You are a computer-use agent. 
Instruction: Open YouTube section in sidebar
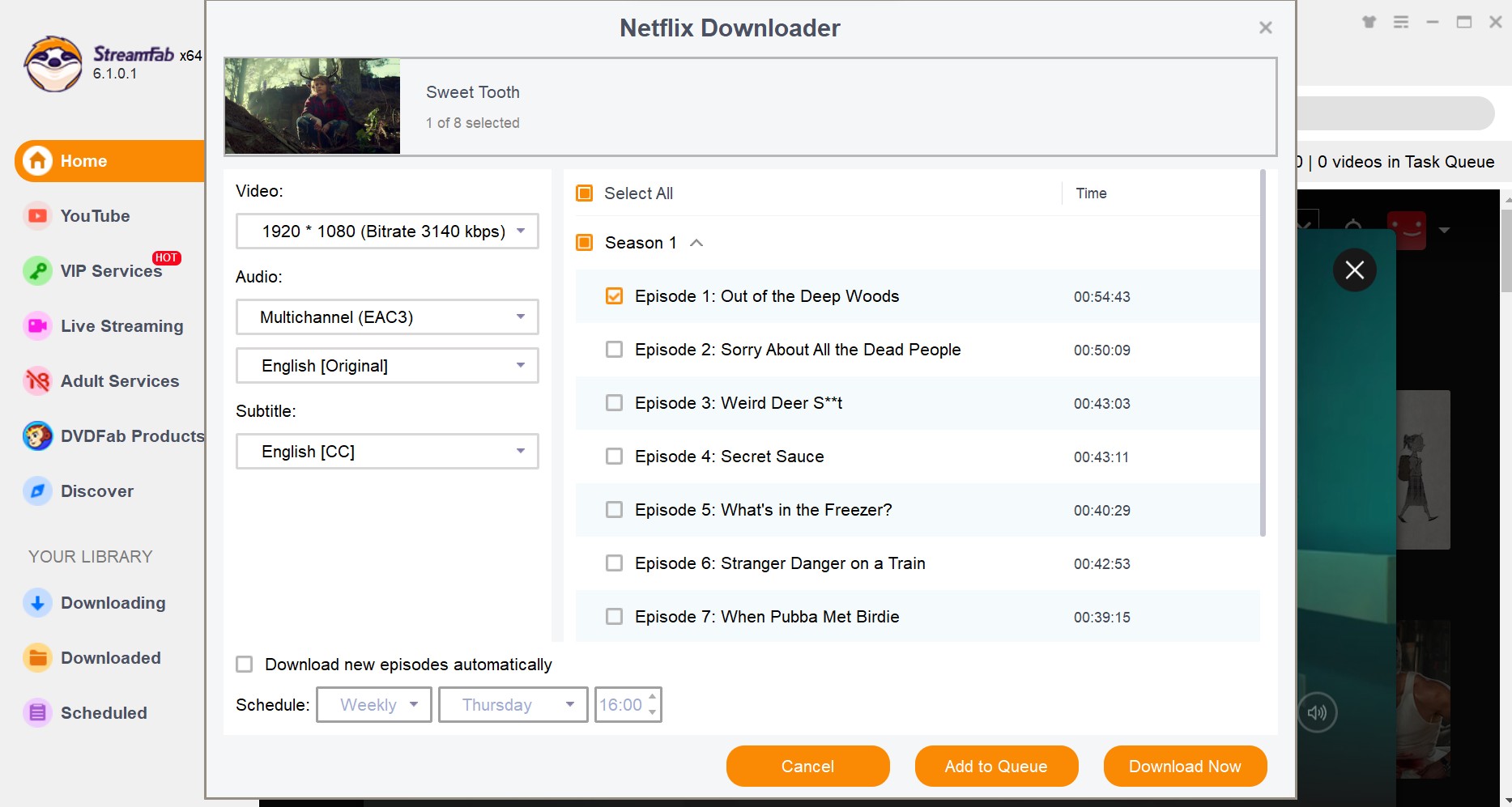coord(95,216)
